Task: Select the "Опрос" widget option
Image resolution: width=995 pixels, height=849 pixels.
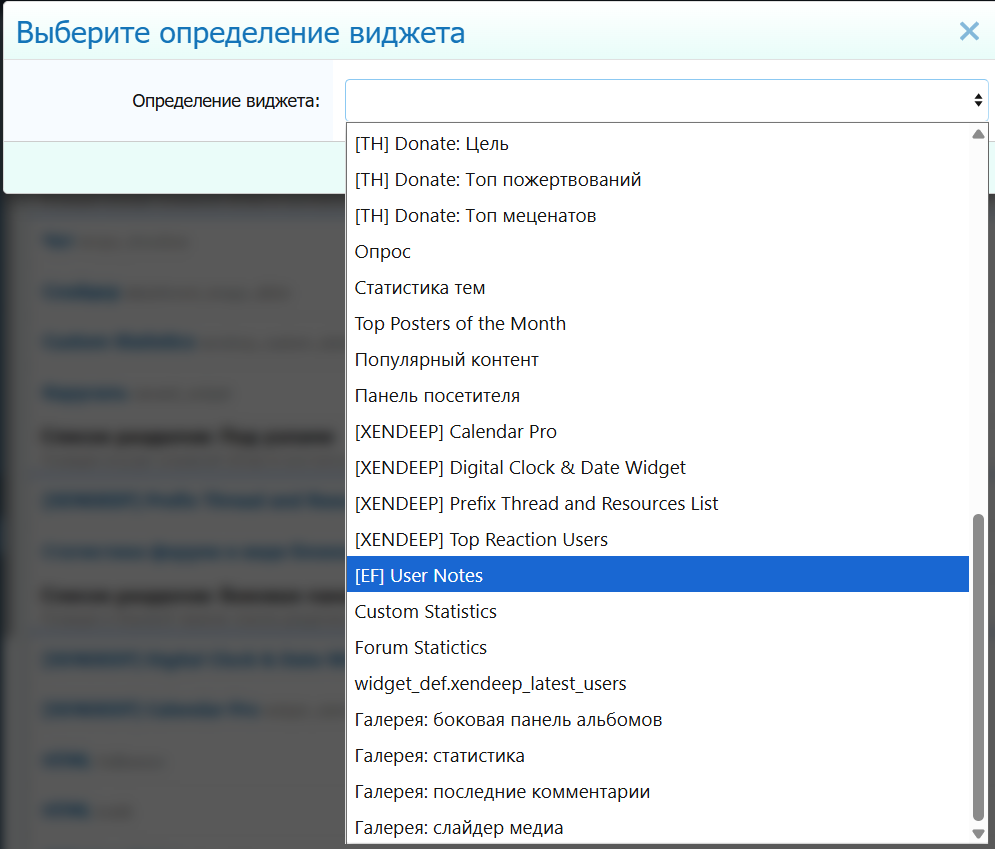Action: (x=383, y=252)
